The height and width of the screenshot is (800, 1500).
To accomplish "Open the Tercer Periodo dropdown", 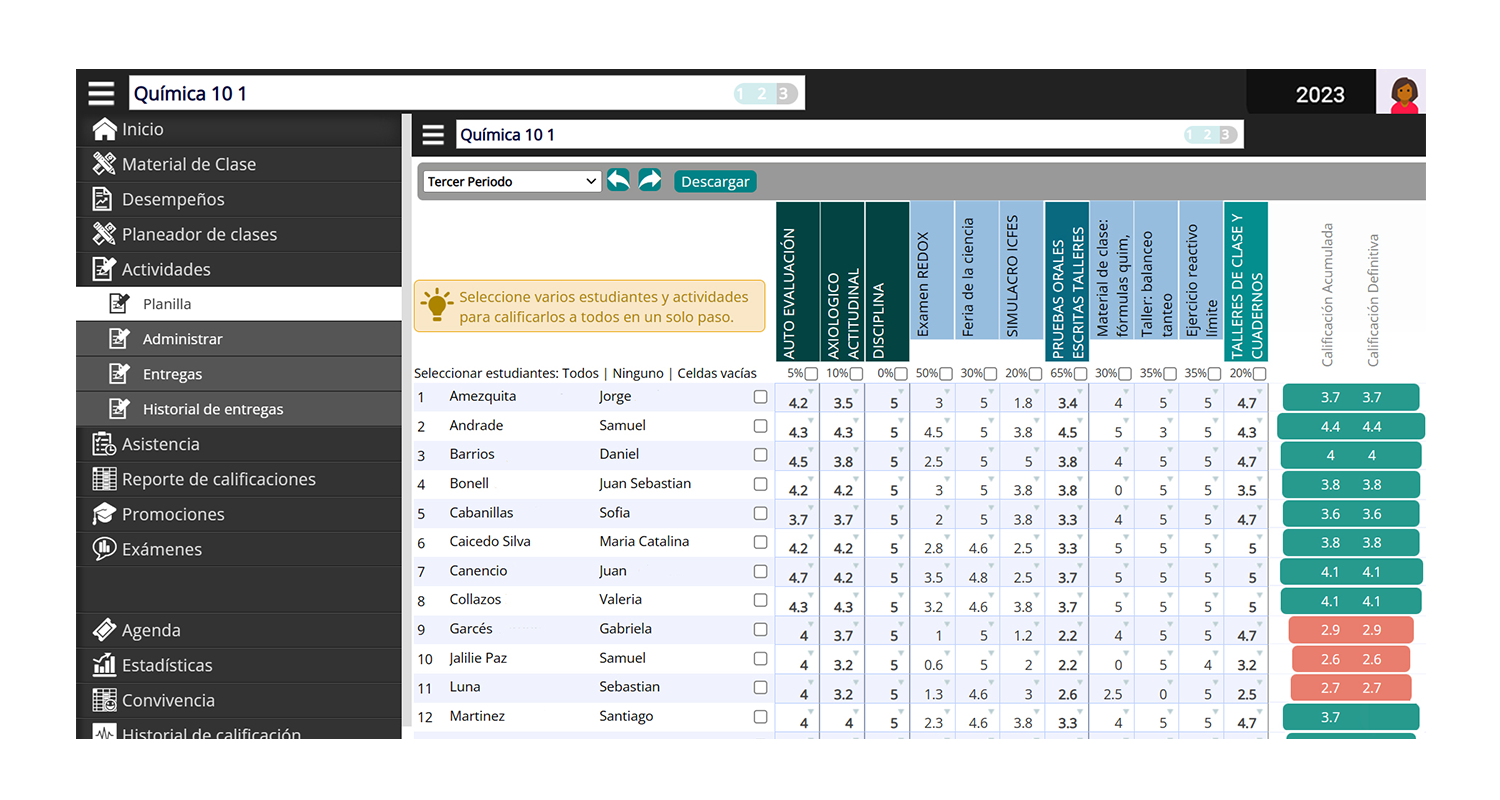I will (511, 182).
